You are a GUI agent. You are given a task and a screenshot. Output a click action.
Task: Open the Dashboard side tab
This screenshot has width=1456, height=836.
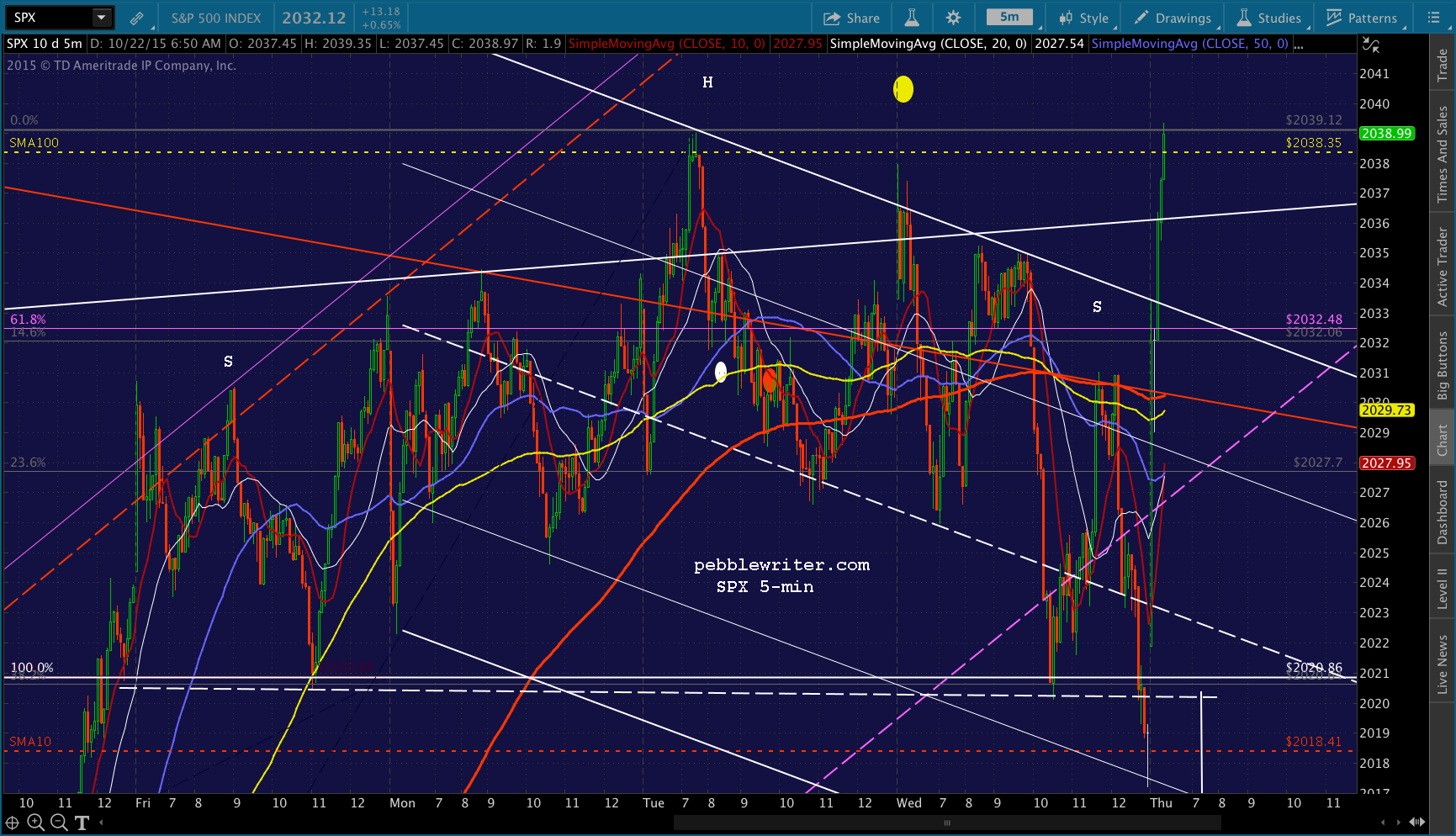click(x=1443, y=512)
